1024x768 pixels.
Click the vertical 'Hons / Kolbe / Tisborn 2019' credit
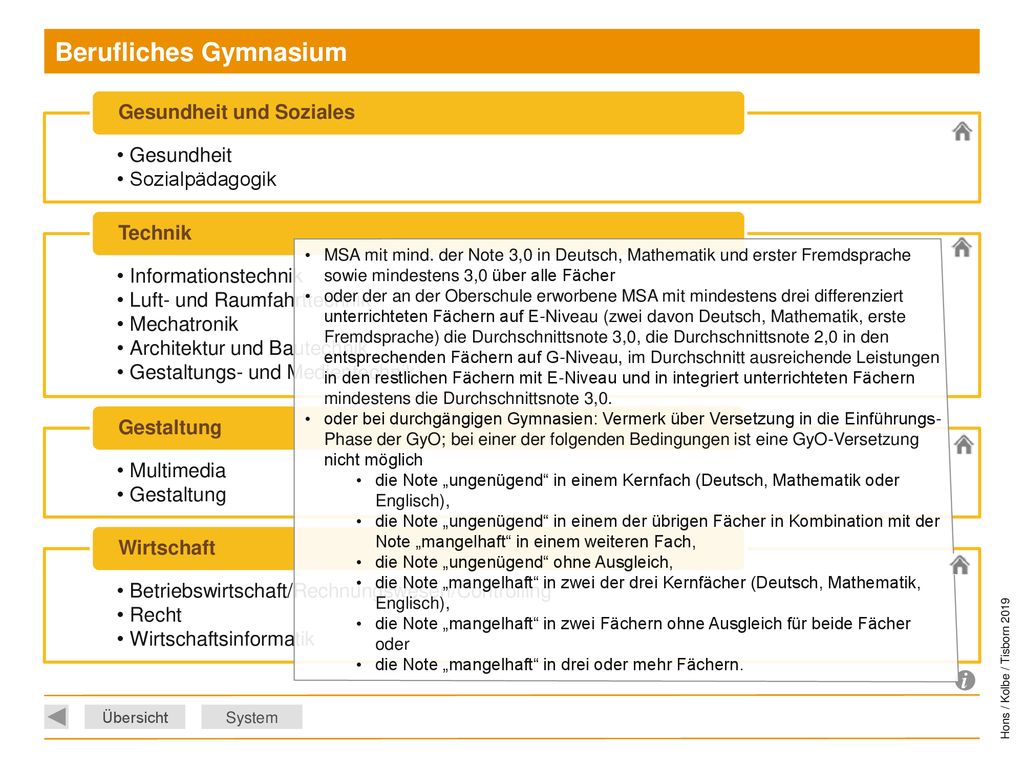[1006, 668]
